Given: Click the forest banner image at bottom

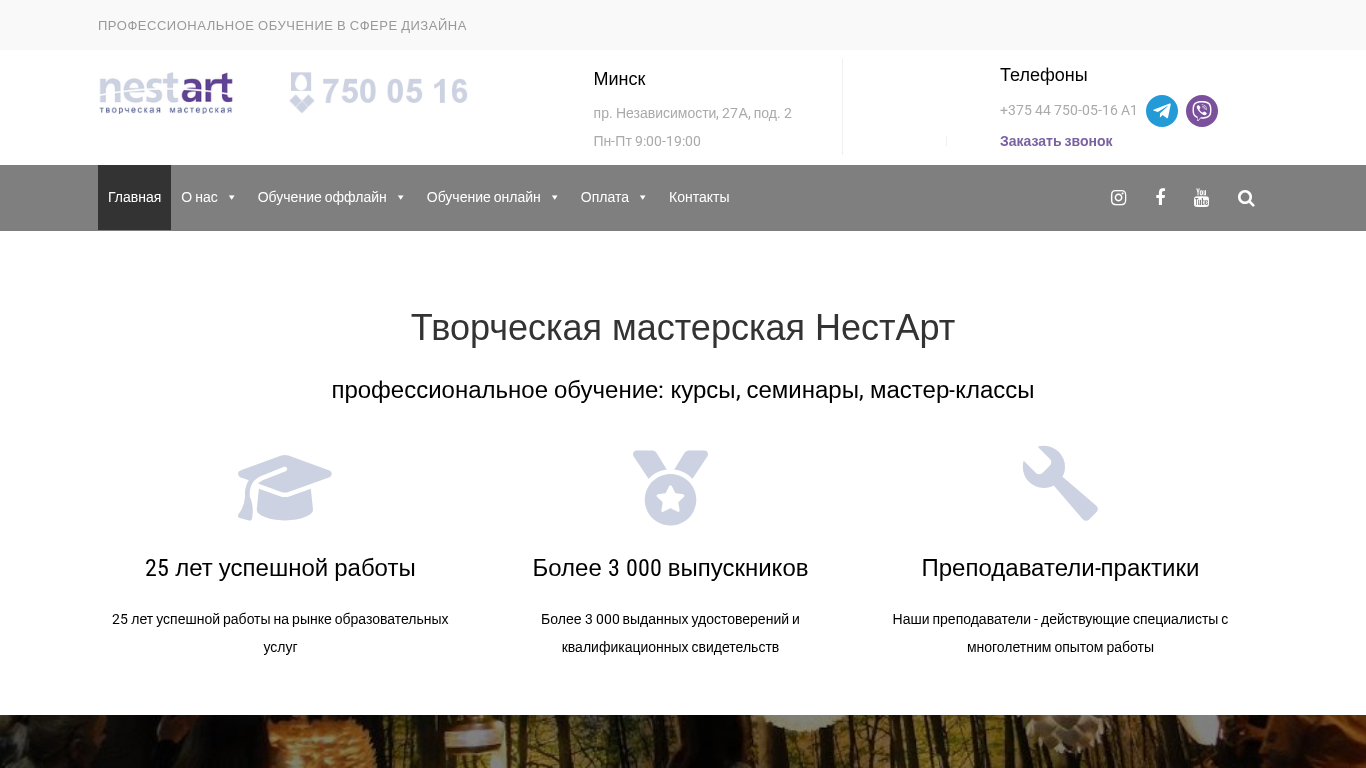Looking at the screenshot, I should pos(683,741).
